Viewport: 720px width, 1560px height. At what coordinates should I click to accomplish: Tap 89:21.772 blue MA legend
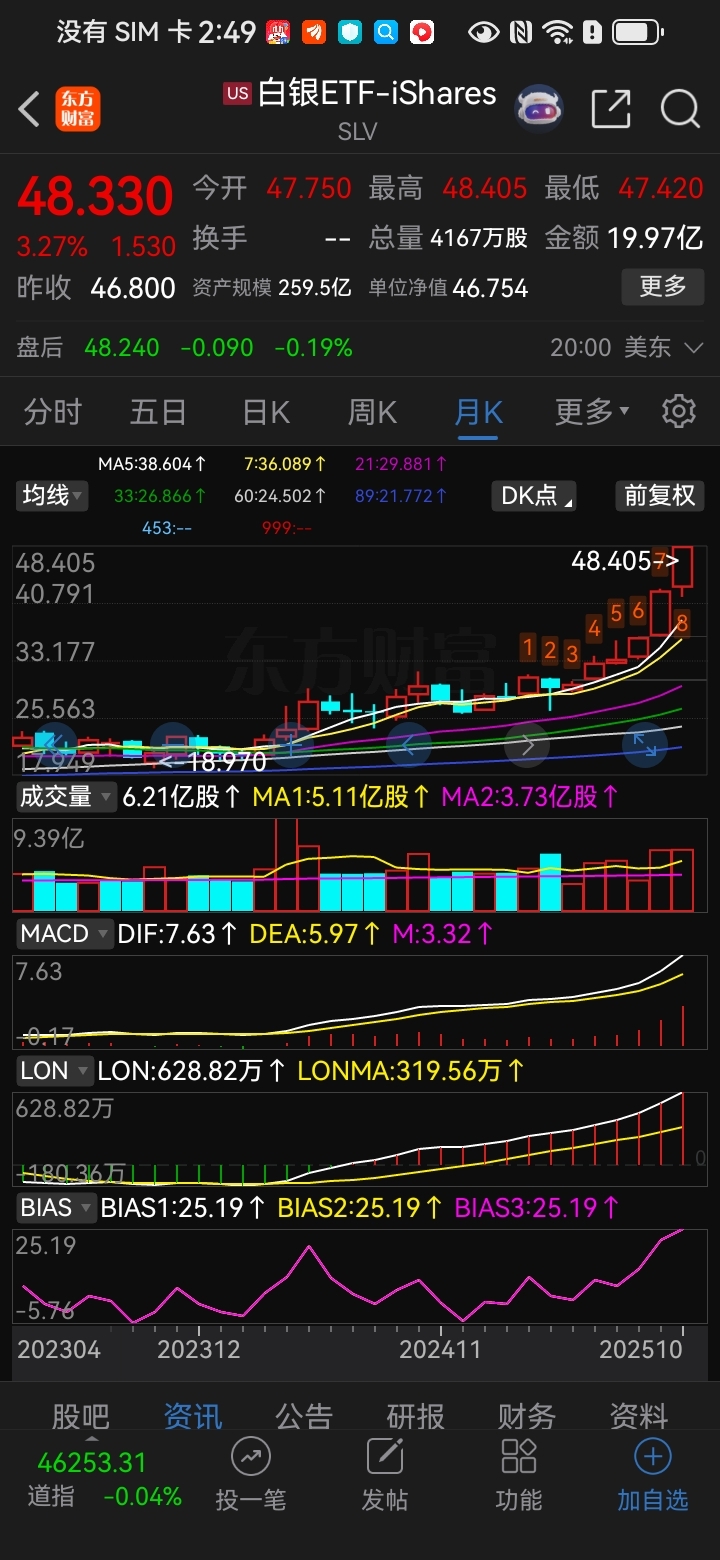point(401,495)
